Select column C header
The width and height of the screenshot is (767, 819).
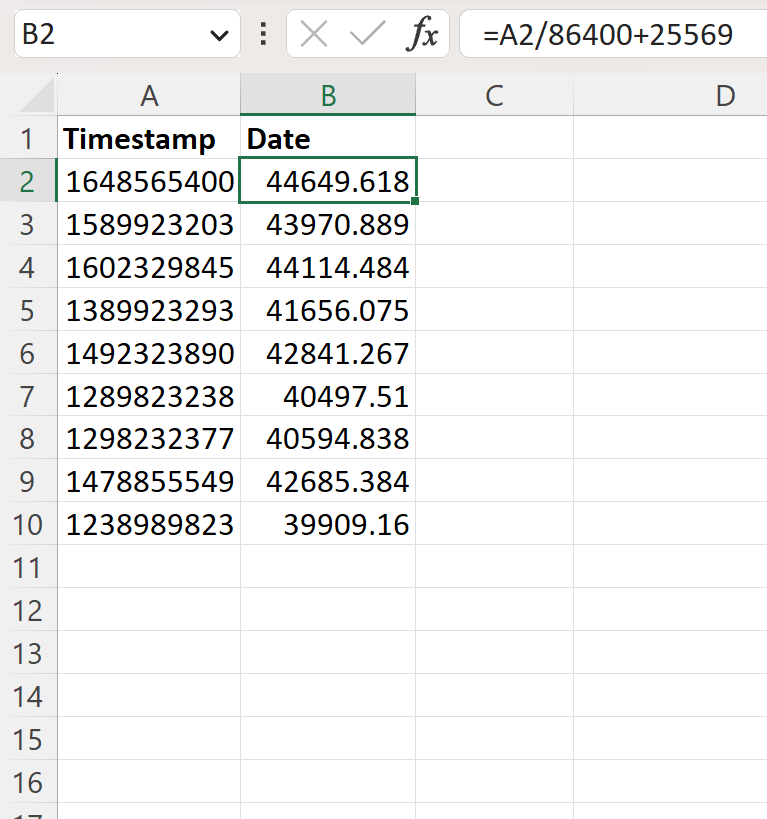(494, 96)
